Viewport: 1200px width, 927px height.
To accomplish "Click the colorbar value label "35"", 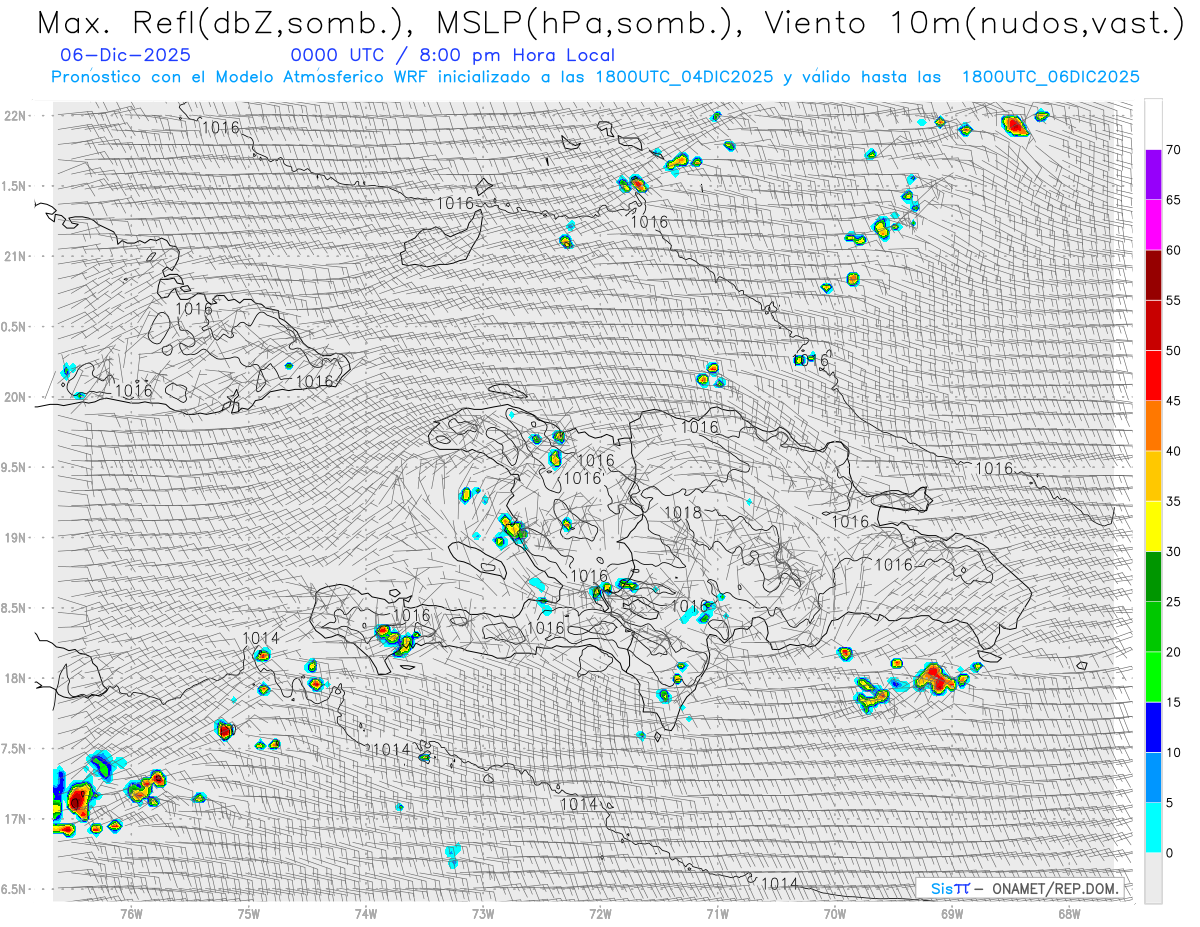I will (1173, 501).
